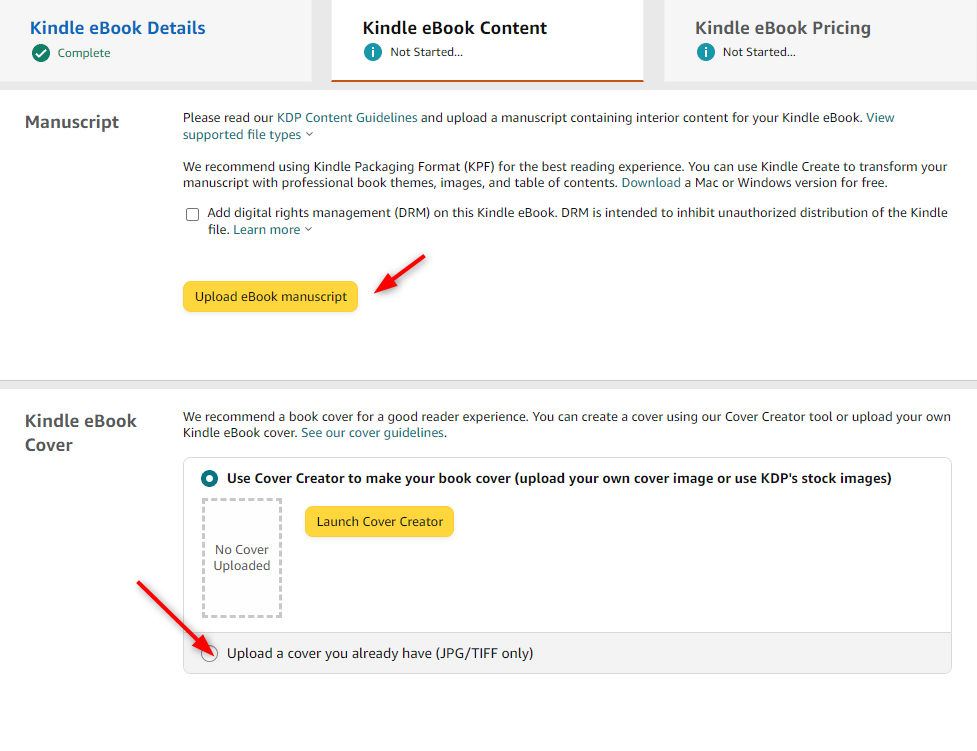The width and height of the screenshot is (977, 751).
Task: Click the No Cover Uploaded placeholder
Action: point(242,558)
